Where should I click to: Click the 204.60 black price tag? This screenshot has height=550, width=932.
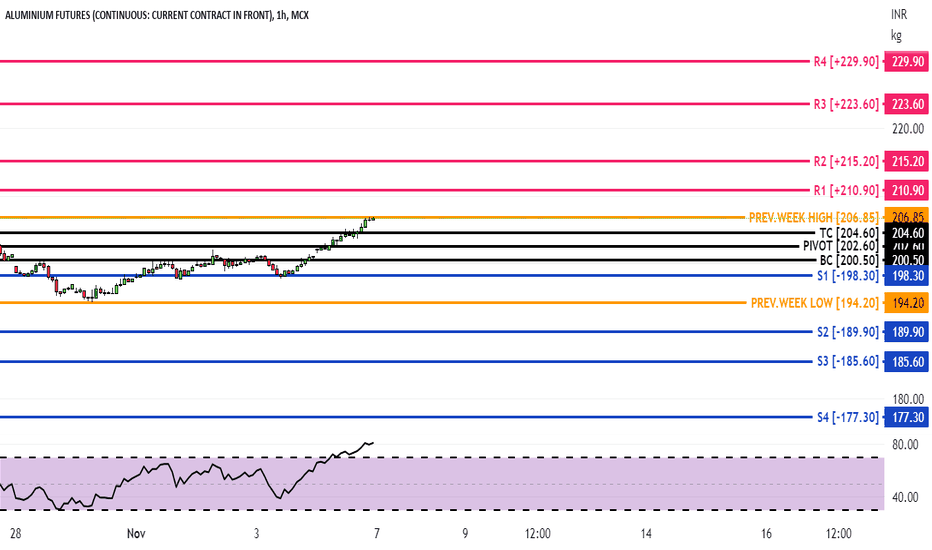pyautogui.click(x=906, y=232)
